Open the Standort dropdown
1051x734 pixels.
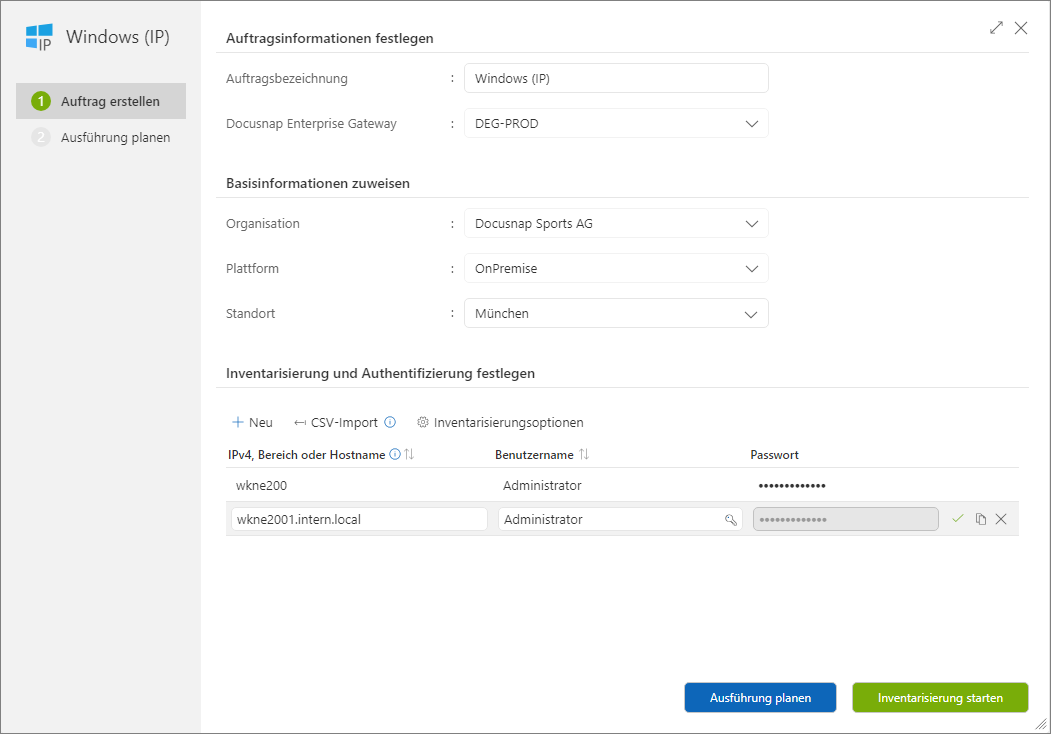point(616,313)
